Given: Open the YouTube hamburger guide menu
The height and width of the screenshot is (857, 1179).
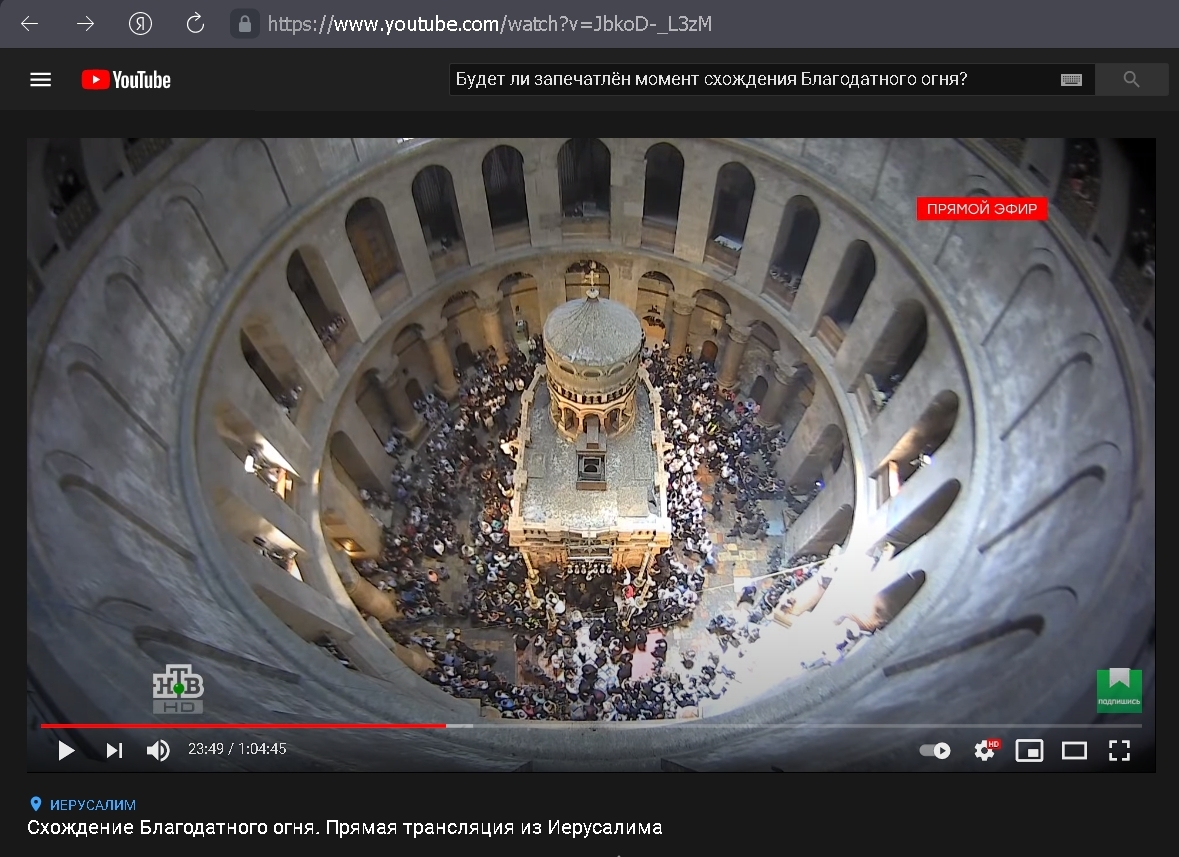Looking at the screenshot, I should tap(40, 80).
